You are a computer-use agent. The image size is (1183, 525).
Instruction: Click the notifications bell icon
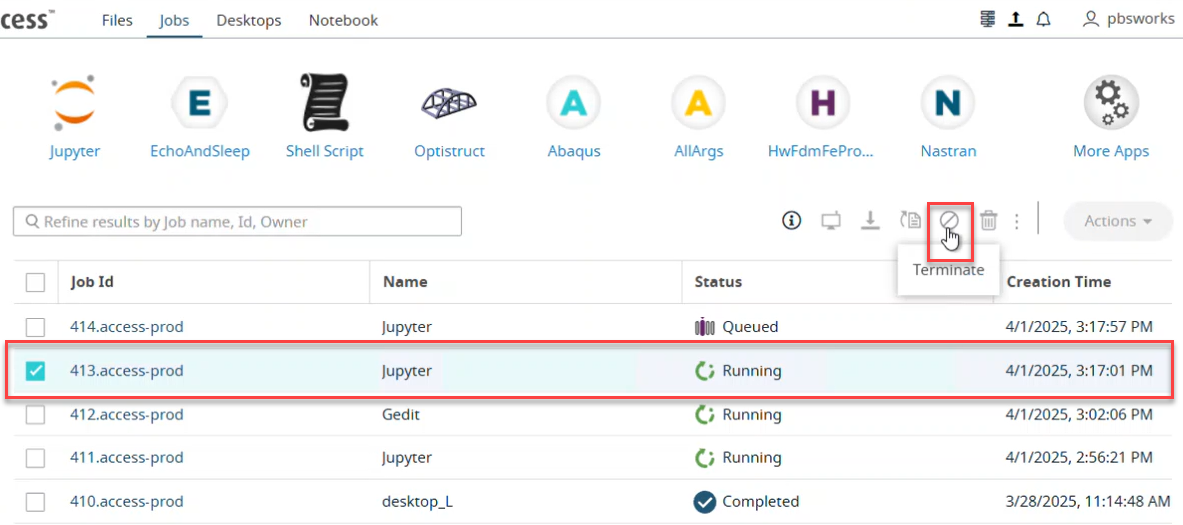(x=1044, y=19)
